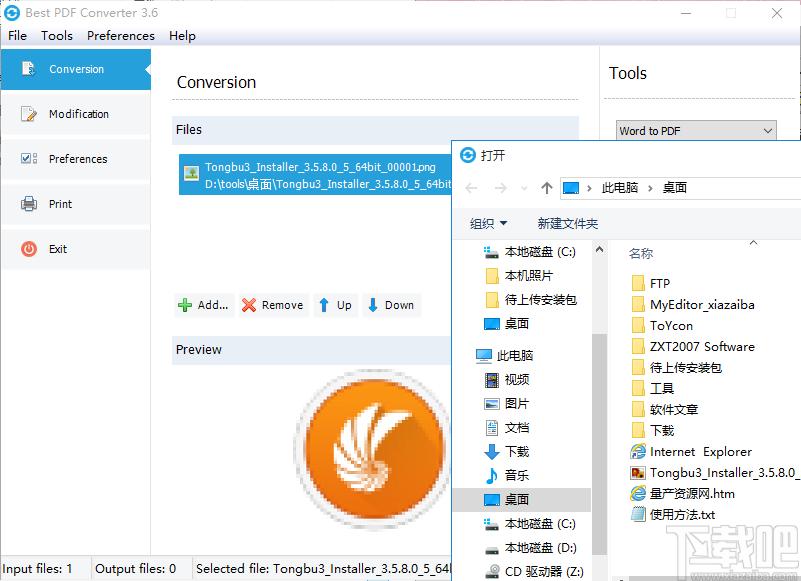
Task: Open the Modification sidebar section
Action: click(x=76, y=114)
